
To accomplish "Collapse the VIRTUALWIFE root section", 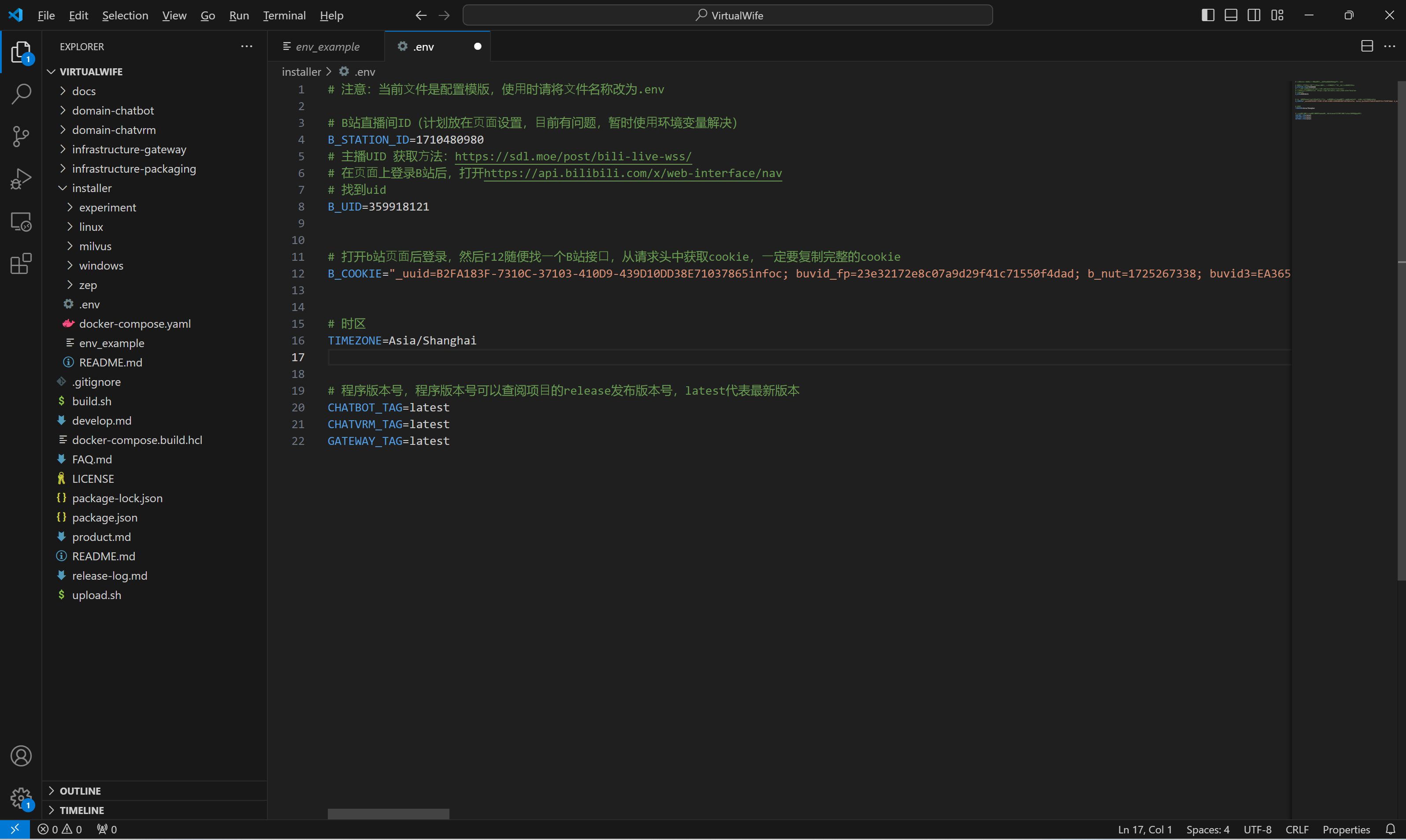I will pos(91,72).
